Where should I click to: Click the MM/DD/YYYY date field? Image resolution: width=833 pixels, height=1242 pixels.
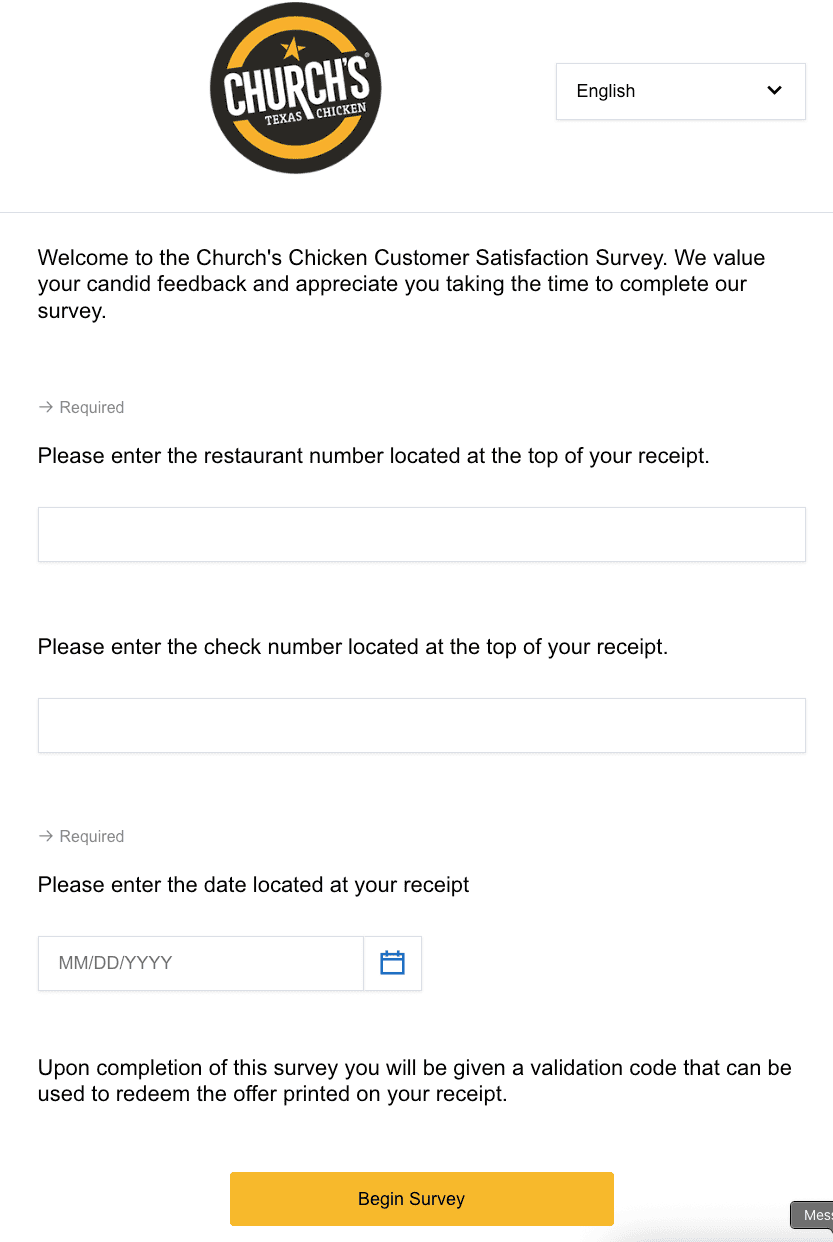(x=200, y=963)
